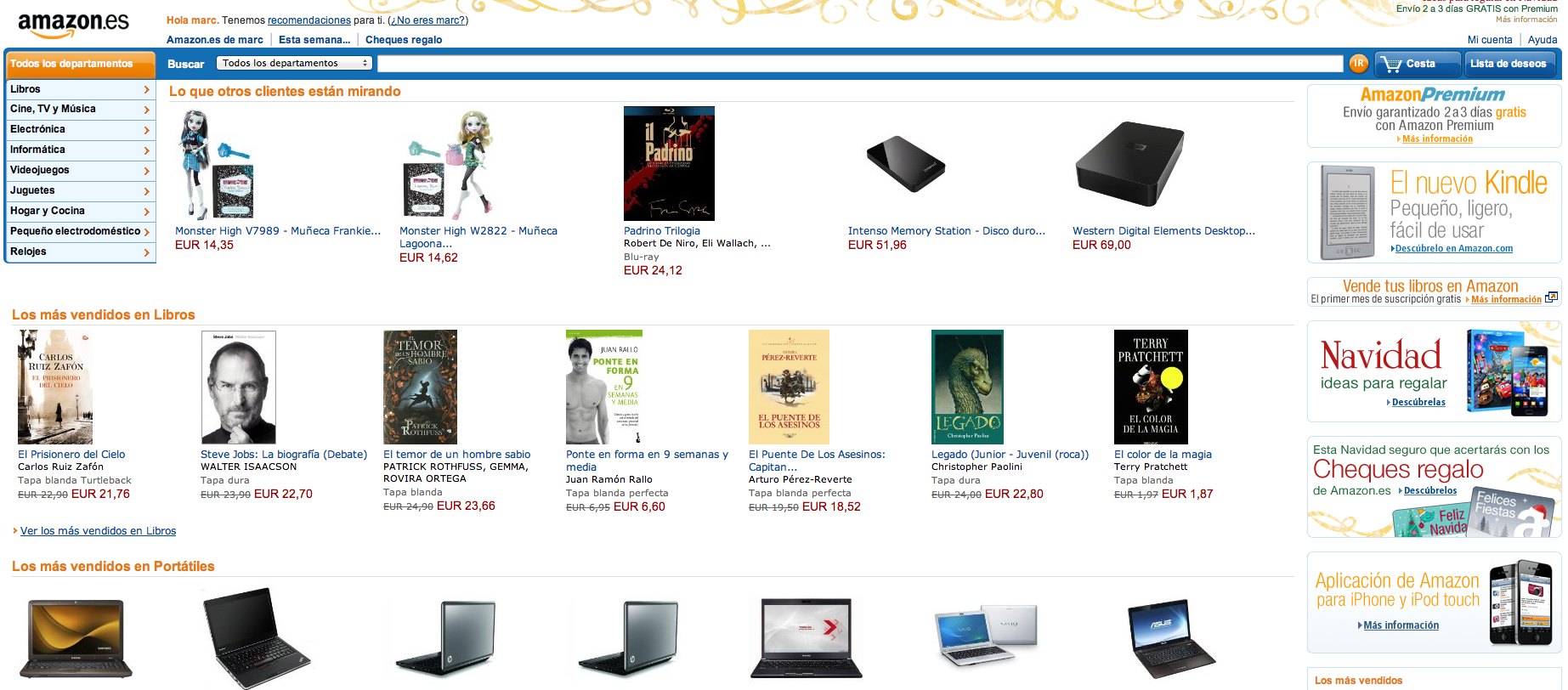Open the Steve Jobs biography cover thumbnail
This screenshot has width=1568, height=690.
pos(239,387)
